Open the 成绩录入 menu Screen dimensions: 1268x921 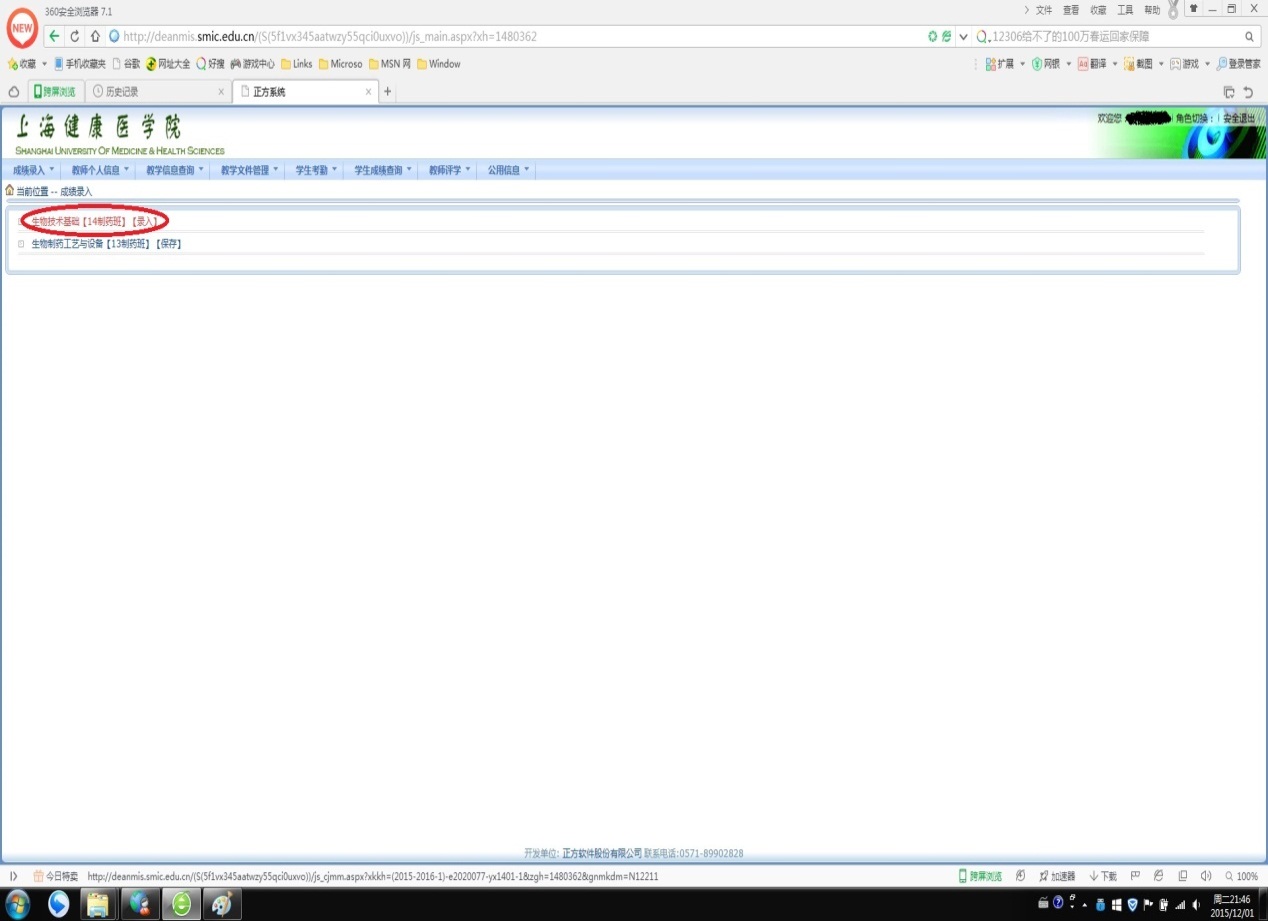[33, 170]
